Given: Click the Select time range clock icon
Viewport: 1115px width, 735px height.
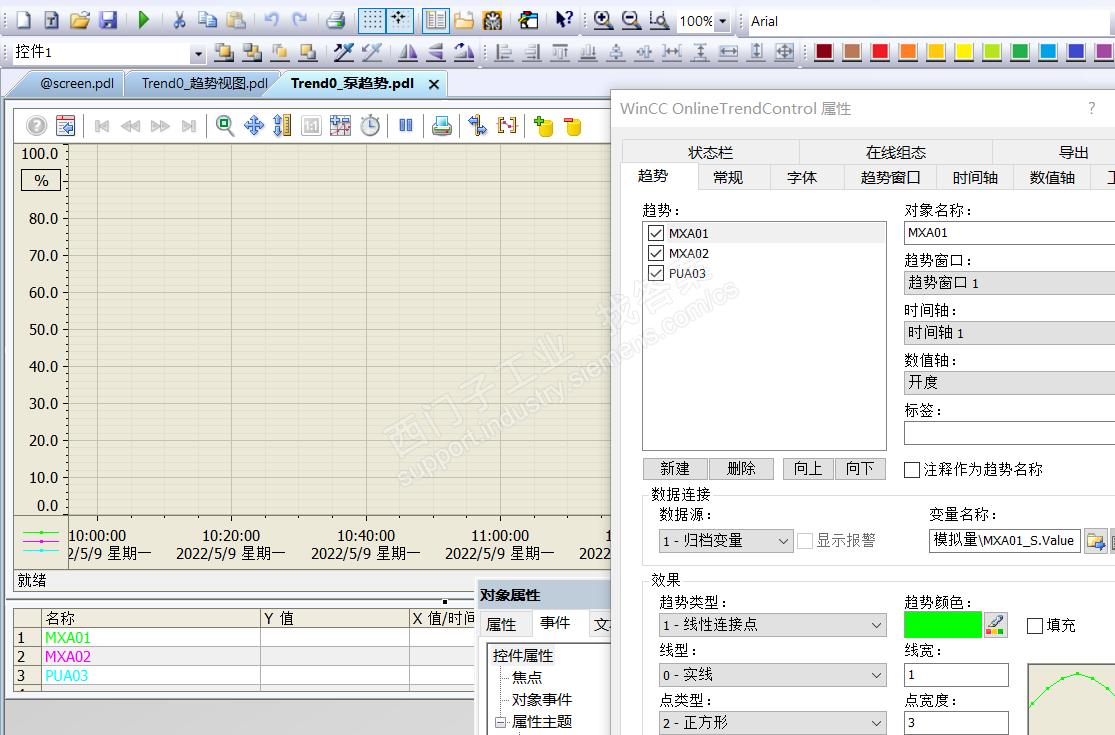Looking at the screenshot, I should pyautogui.click(x=370, y=126).
